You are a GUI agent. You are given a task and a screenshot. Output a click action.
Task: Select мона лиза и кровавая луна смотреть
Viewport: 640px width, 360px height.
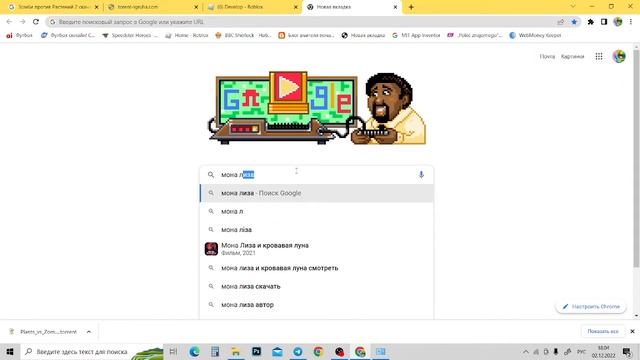coord(317,268)
